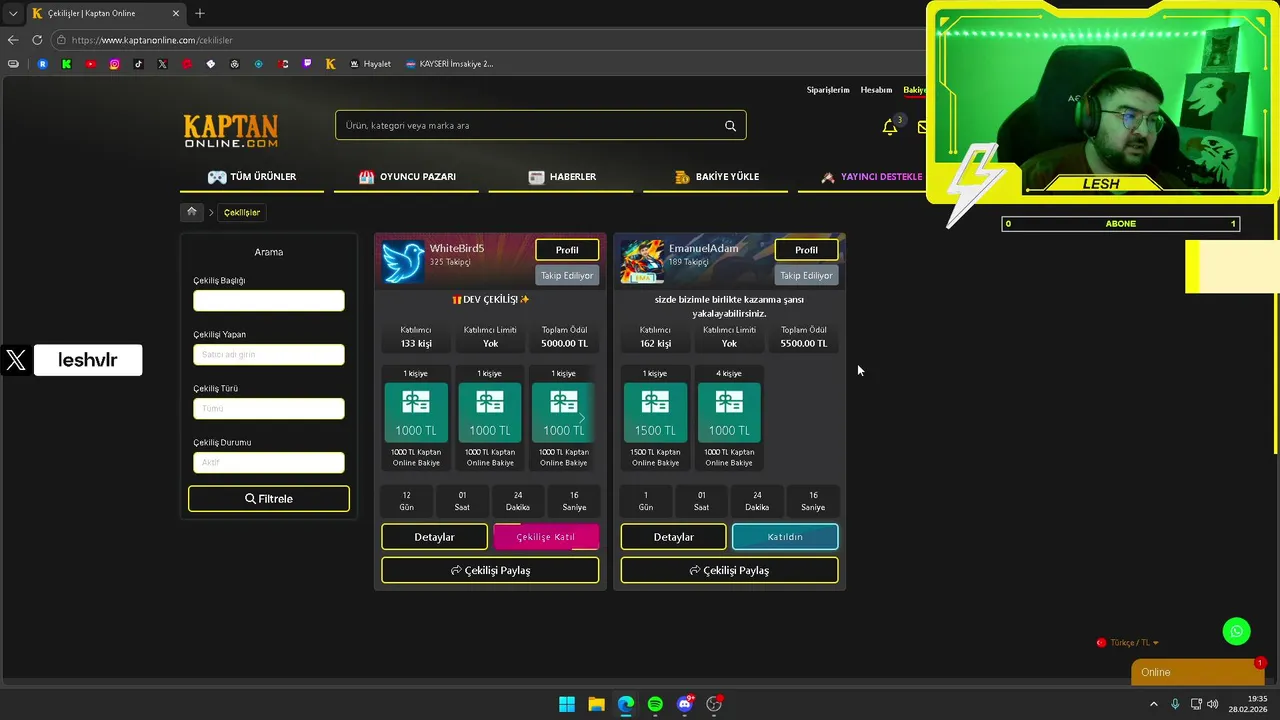Click the browser address bar
Screen dimensions: 1280x720
(x=490, y=40)
